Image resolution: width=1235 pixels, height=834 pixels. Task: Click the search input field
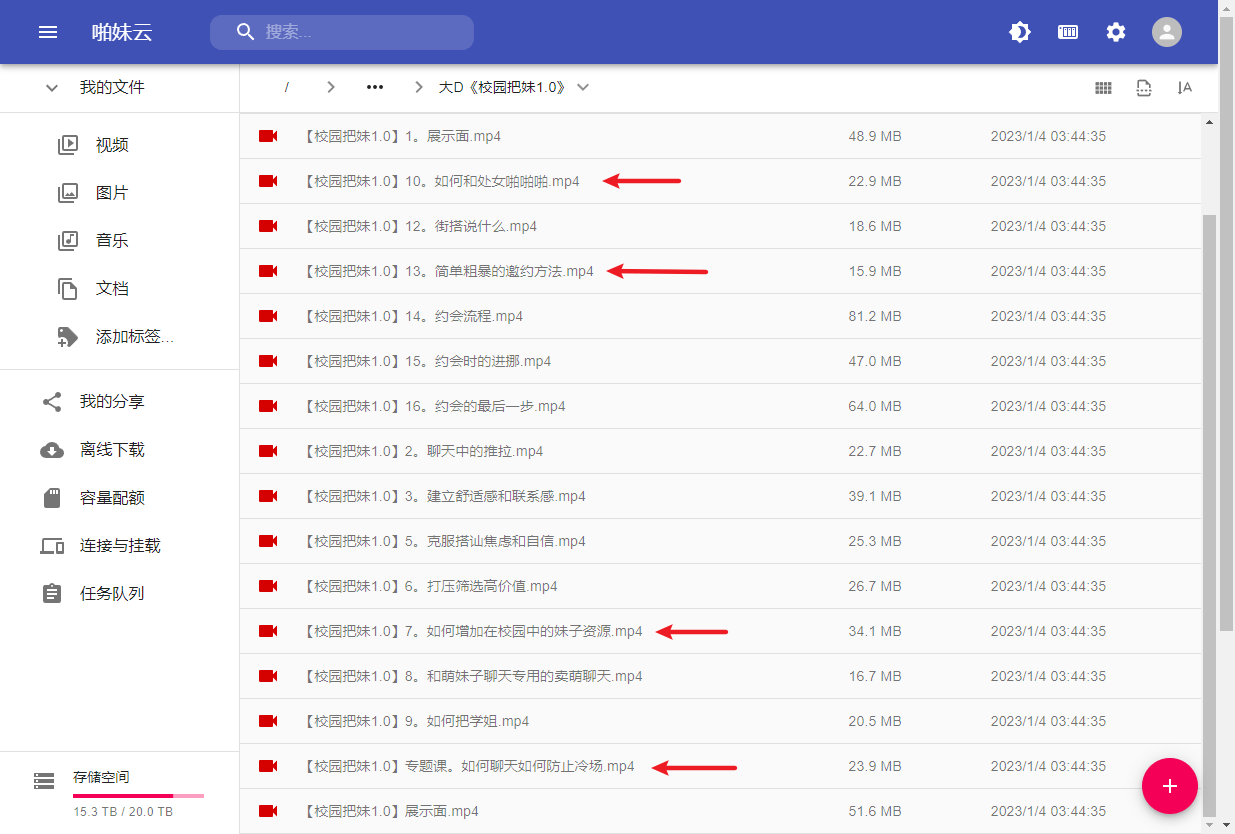(360, 32)
